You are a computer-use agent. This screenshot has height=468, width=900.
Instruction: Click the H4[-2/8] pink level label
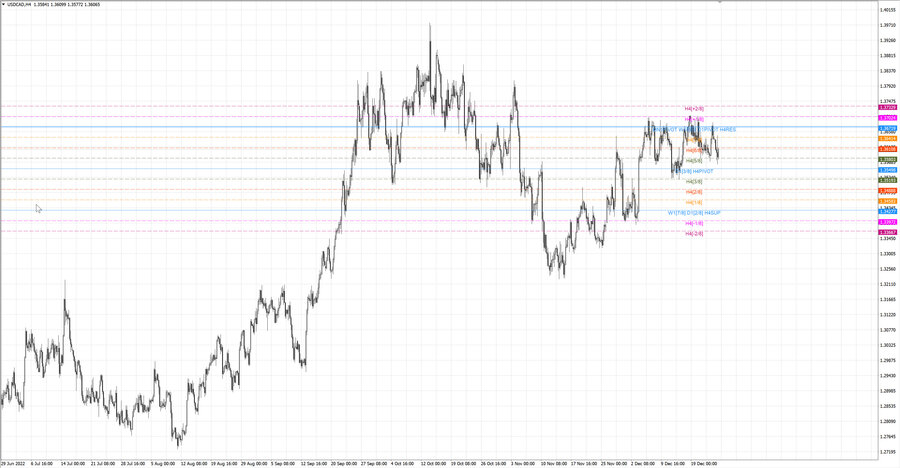pos(694,234)
